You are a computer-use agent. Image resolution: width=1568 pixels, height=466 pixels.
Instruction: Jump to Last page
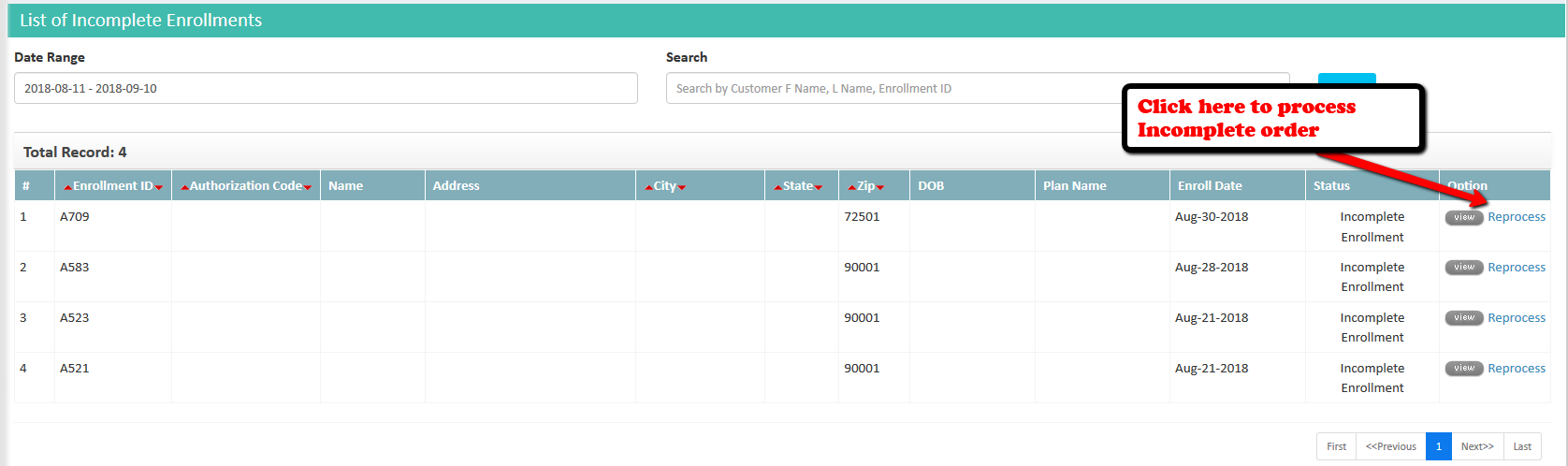pyautogui.click(x=1522, y=446)
